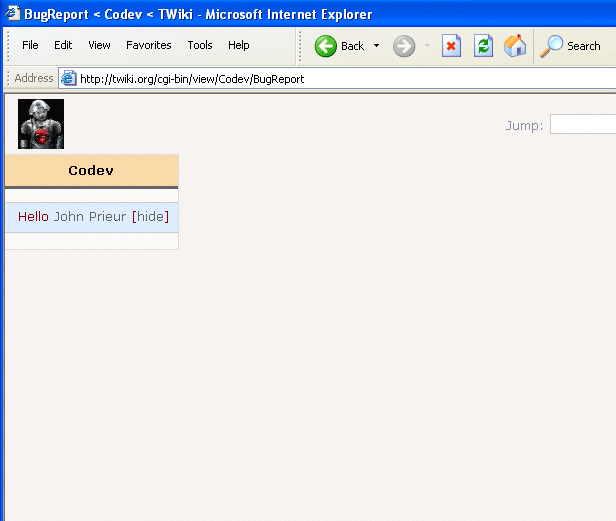Click the Internet Explorer title bar icon

pyautogui.click(x=13, y=14)
